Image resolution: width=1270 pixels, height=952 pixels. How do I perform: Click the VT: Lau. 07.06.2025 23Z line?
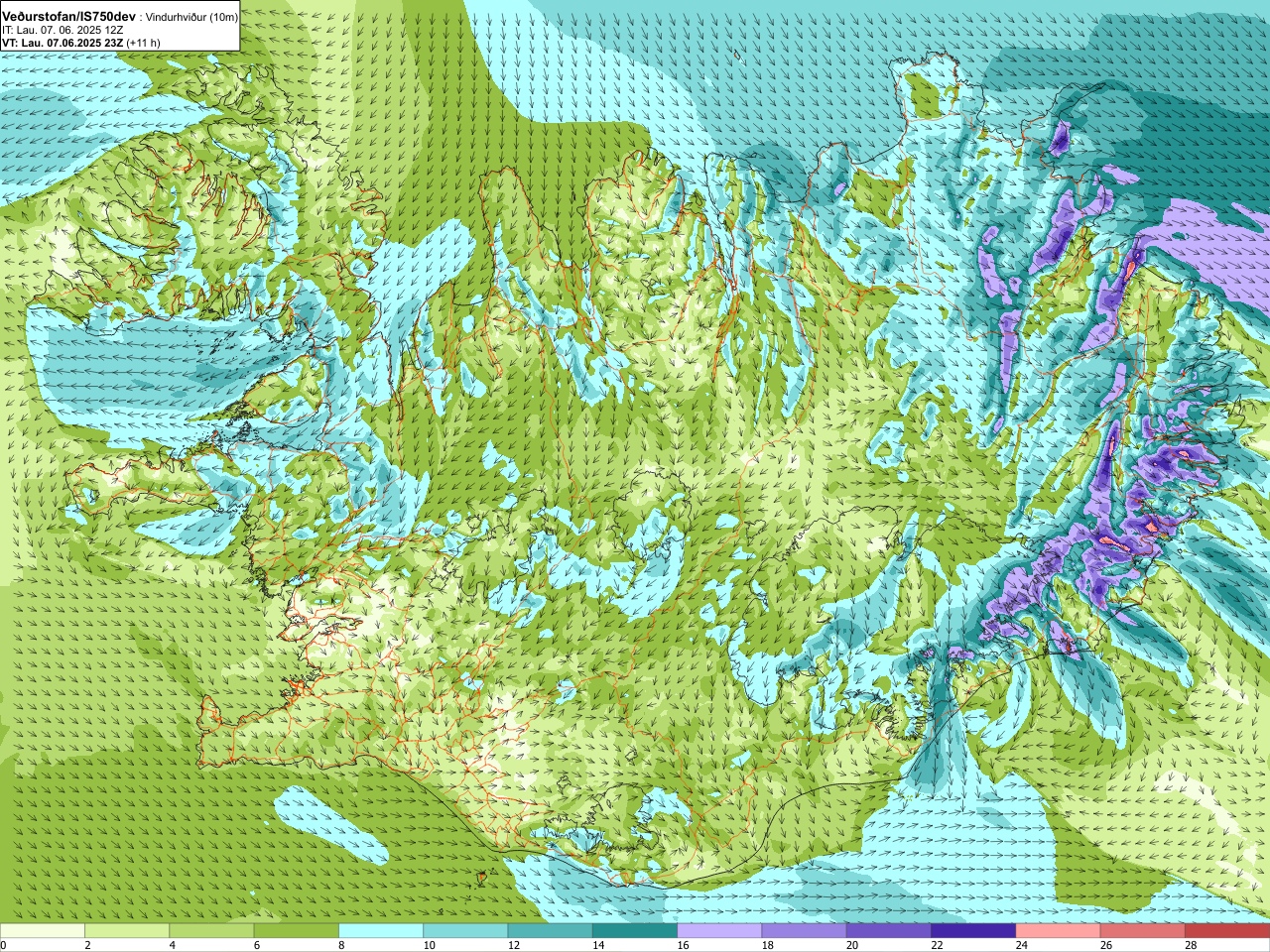pyautogui.click(x=63, y=43)
